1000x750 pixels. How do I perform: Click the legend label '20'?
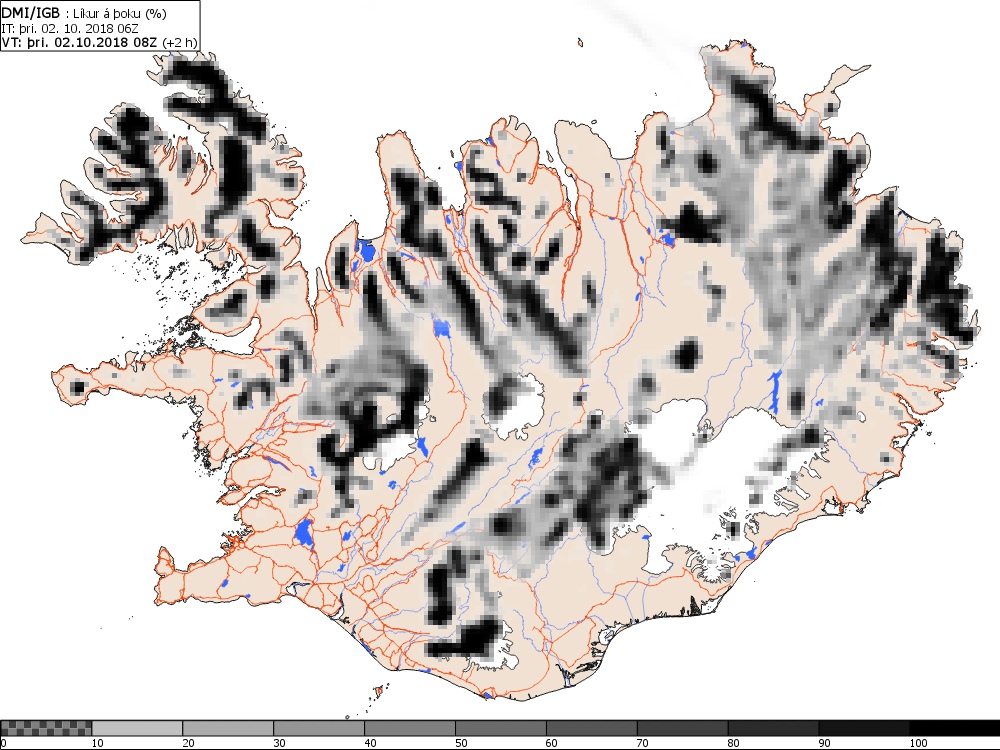click(x=189, y=743)
